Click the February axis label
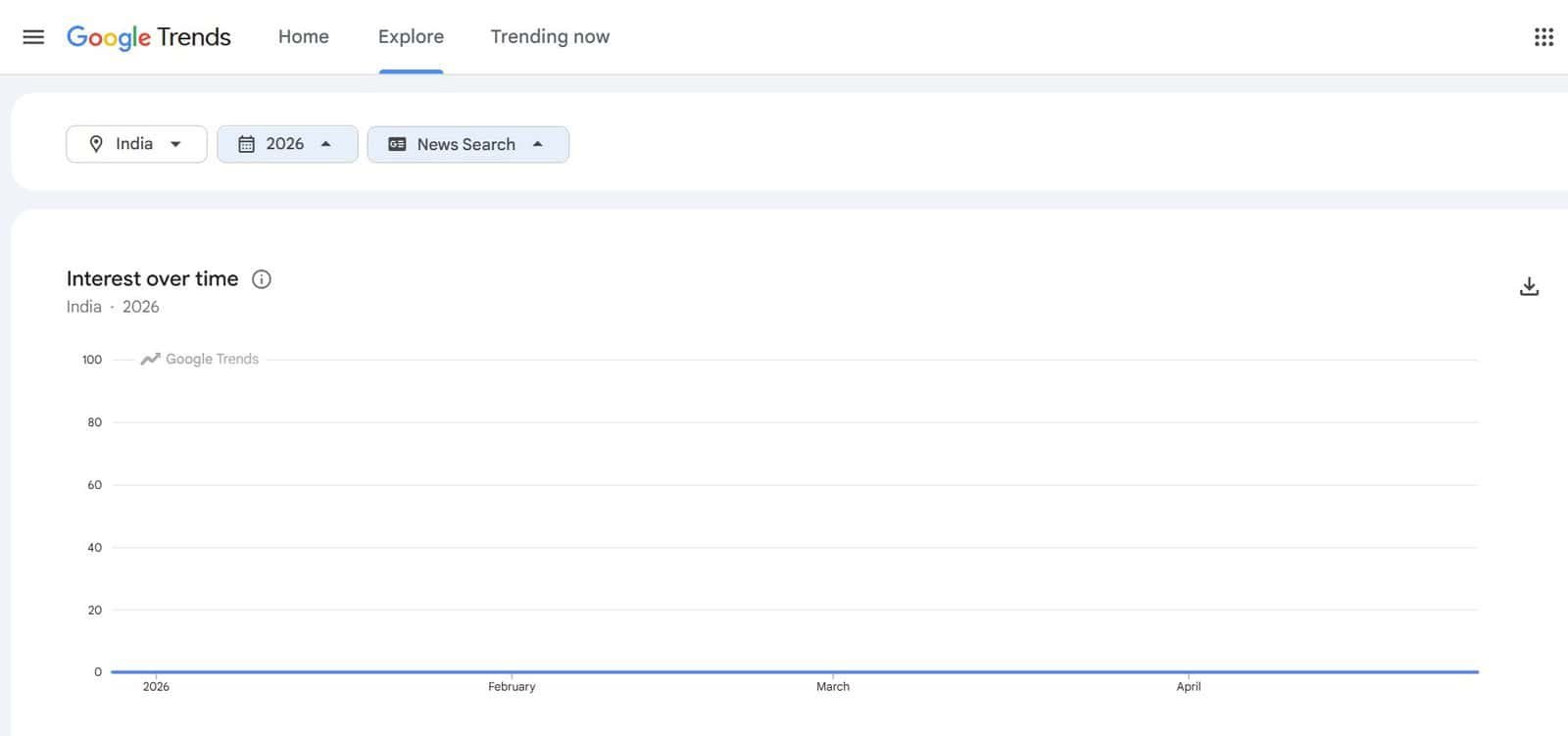 [512, 687]
